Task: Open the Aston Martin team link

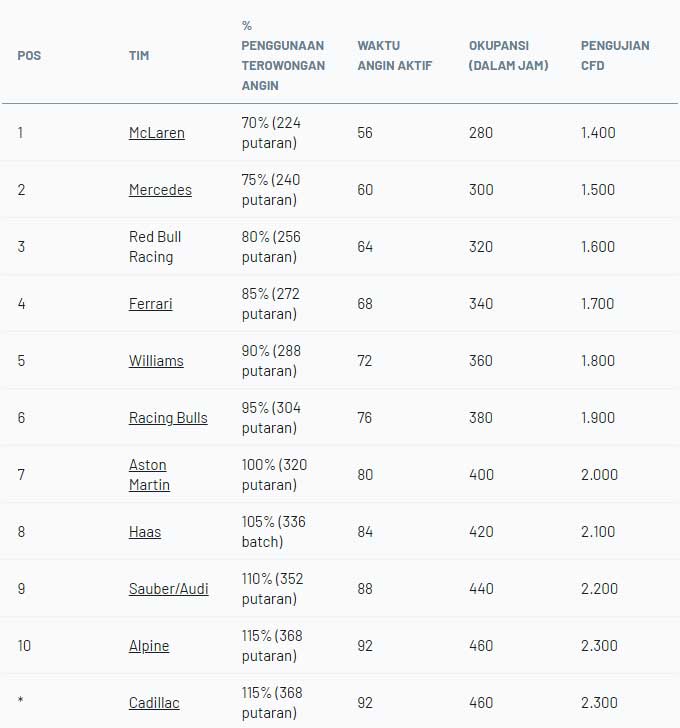Action: pos(149,474)
